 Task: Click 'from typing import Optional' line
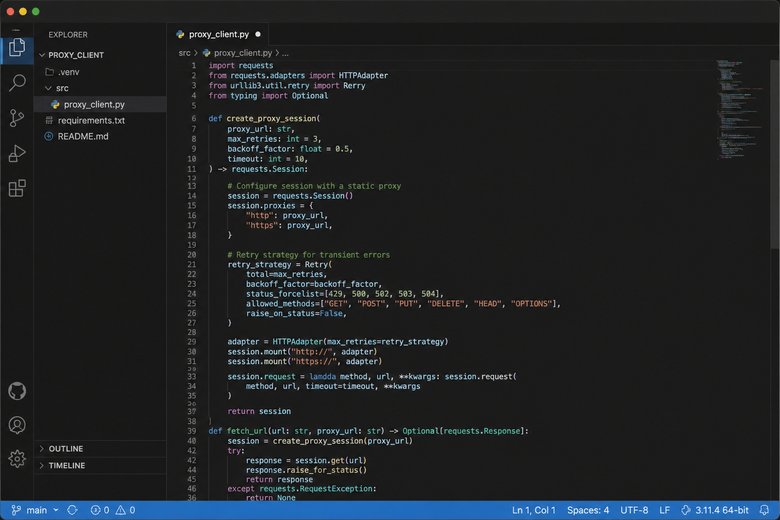coord(268,96)
